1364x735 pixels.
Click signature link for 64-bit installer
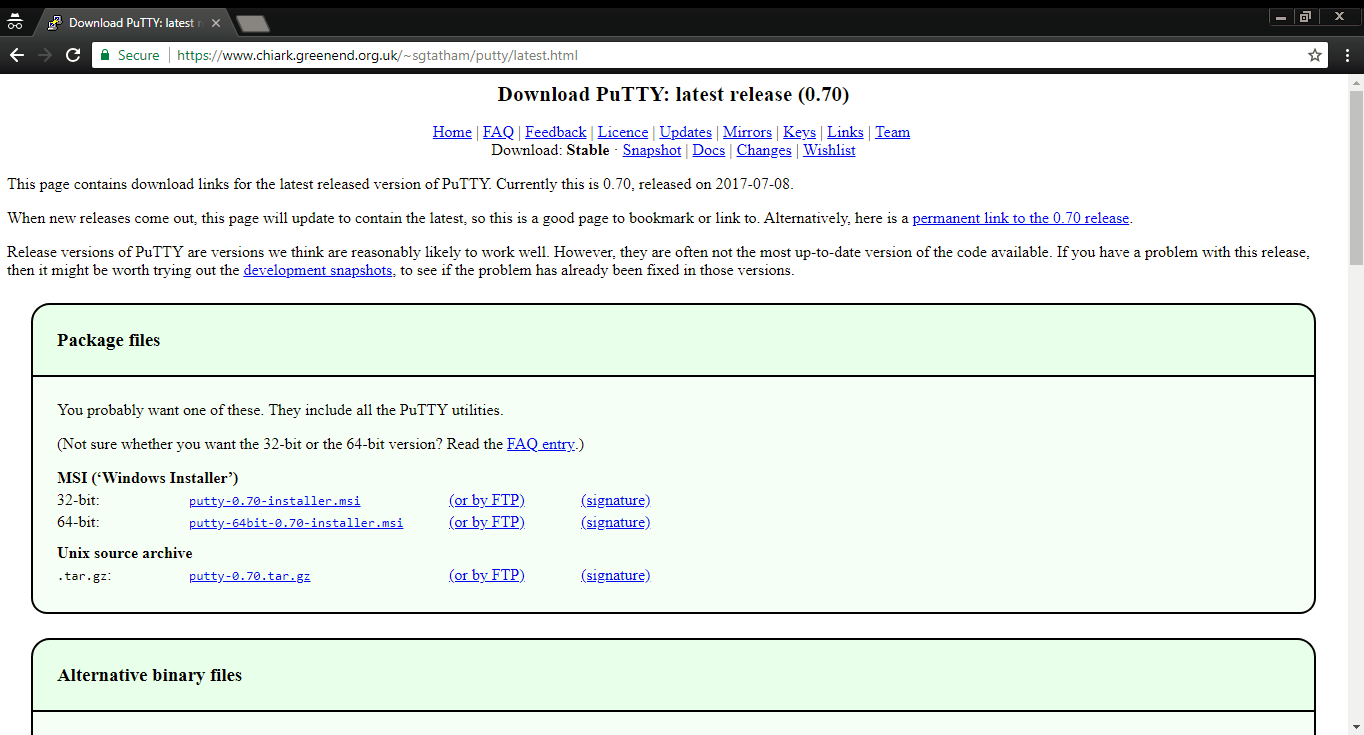[x=615, y=522]
